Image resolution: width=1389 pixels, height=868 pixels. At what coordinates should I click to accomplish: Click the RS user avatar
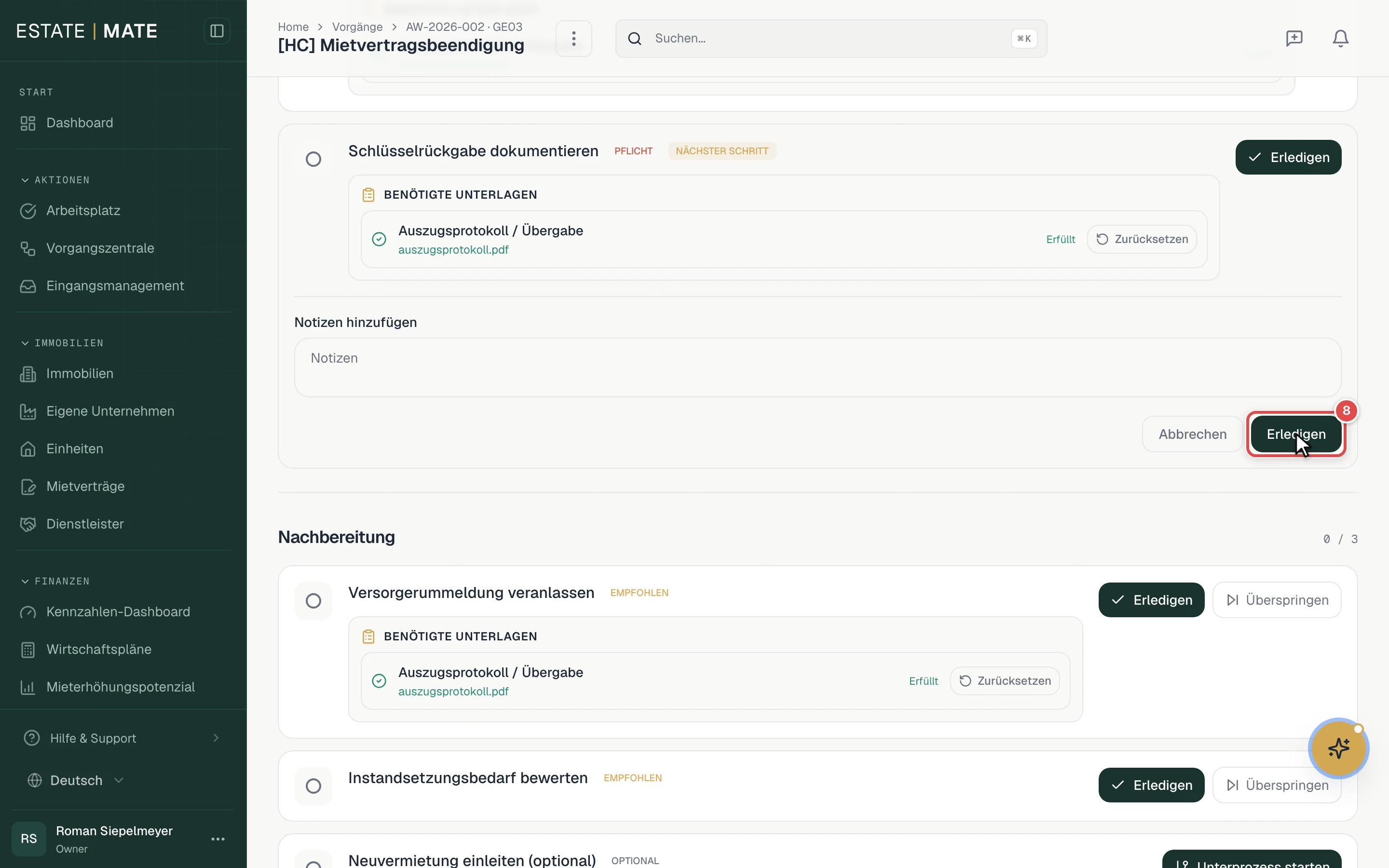29,839
